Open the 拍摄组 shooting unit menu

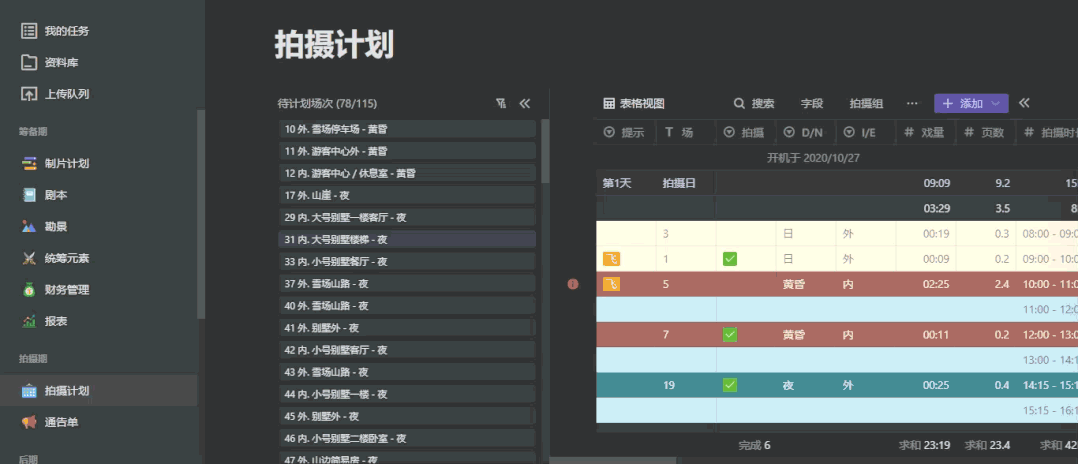click(x=866, y=104)
